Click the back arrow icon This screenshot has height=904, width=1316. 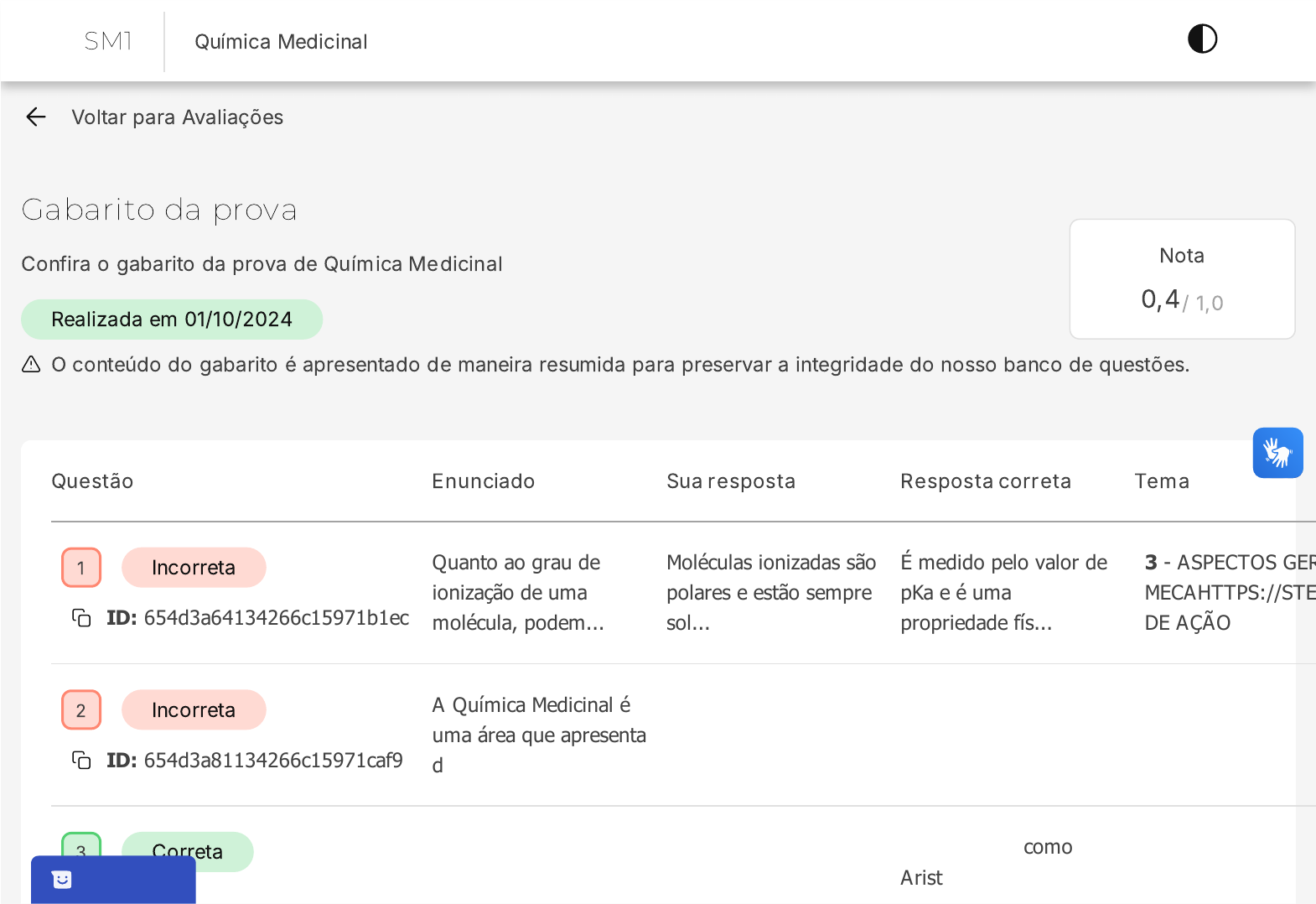point(36,117)
